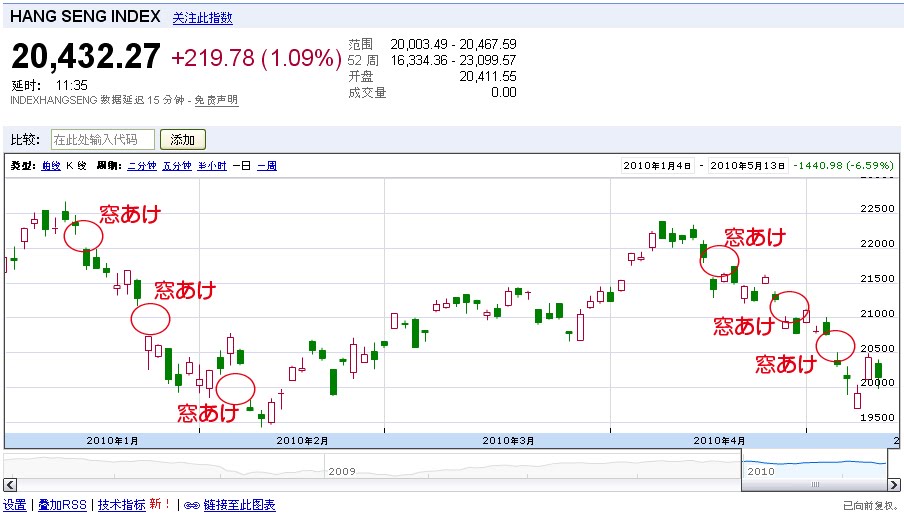
Task: Focus the compare ticker input field
Action: click(x=103, y=139)
